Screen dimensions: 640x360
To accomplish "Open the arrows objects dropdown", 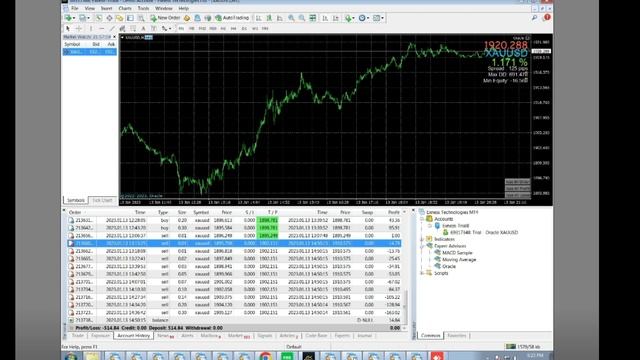I will [166, 29].
